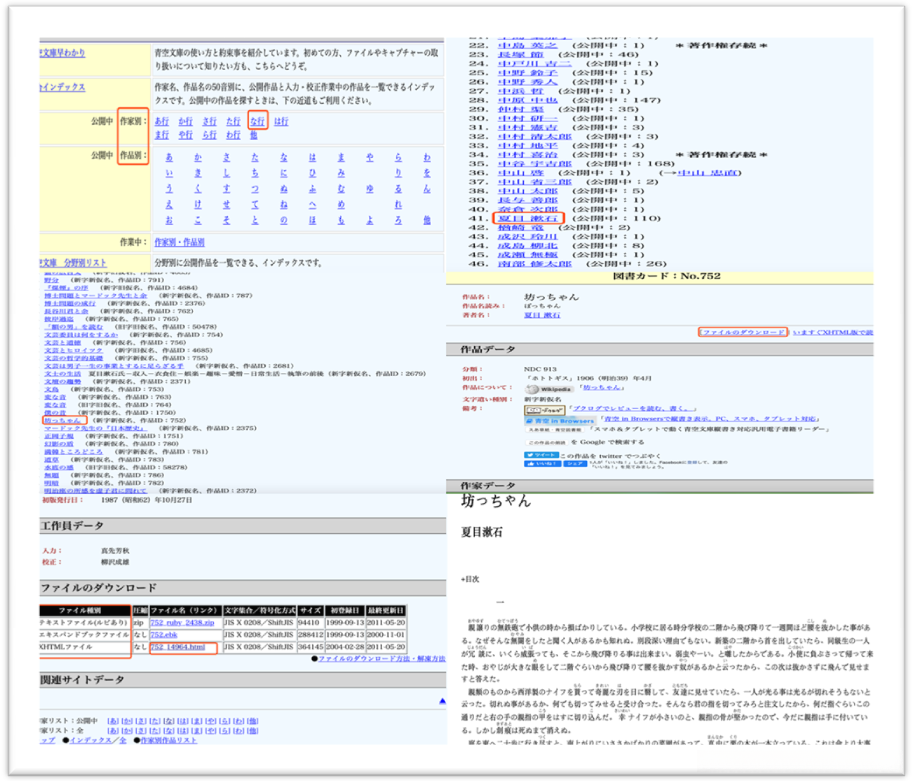Open the な行 author index link
The width and height of the screenshot is (913, 781).
tap(257, 121)
